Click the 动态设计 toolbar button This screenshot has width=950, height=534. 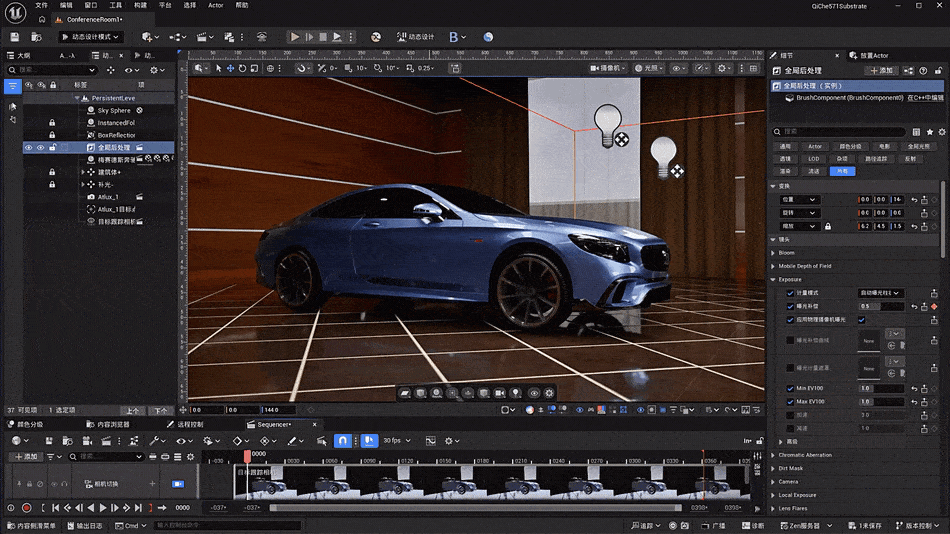click(416, 37)
